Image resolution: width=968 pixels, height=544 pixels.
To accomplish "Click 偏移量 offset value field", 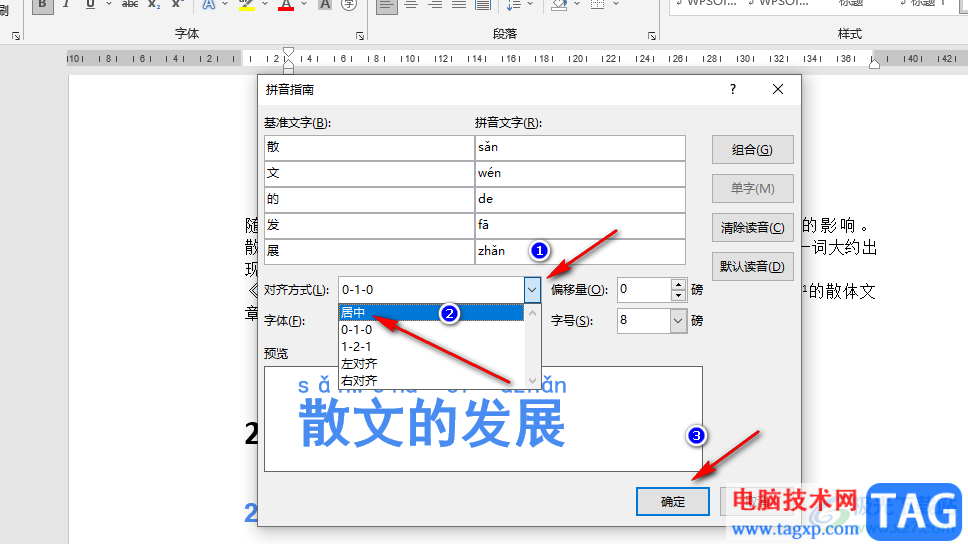I will pyautogui.click(x=644, y=290).
